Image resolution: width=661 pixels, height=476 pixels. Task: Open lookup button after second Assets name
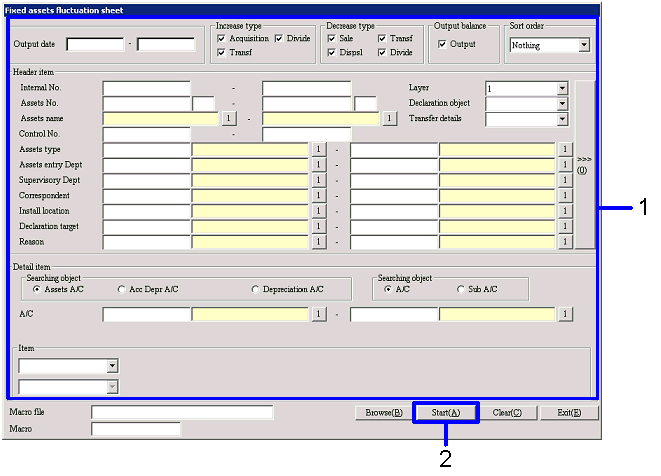(x=390, y=118)
